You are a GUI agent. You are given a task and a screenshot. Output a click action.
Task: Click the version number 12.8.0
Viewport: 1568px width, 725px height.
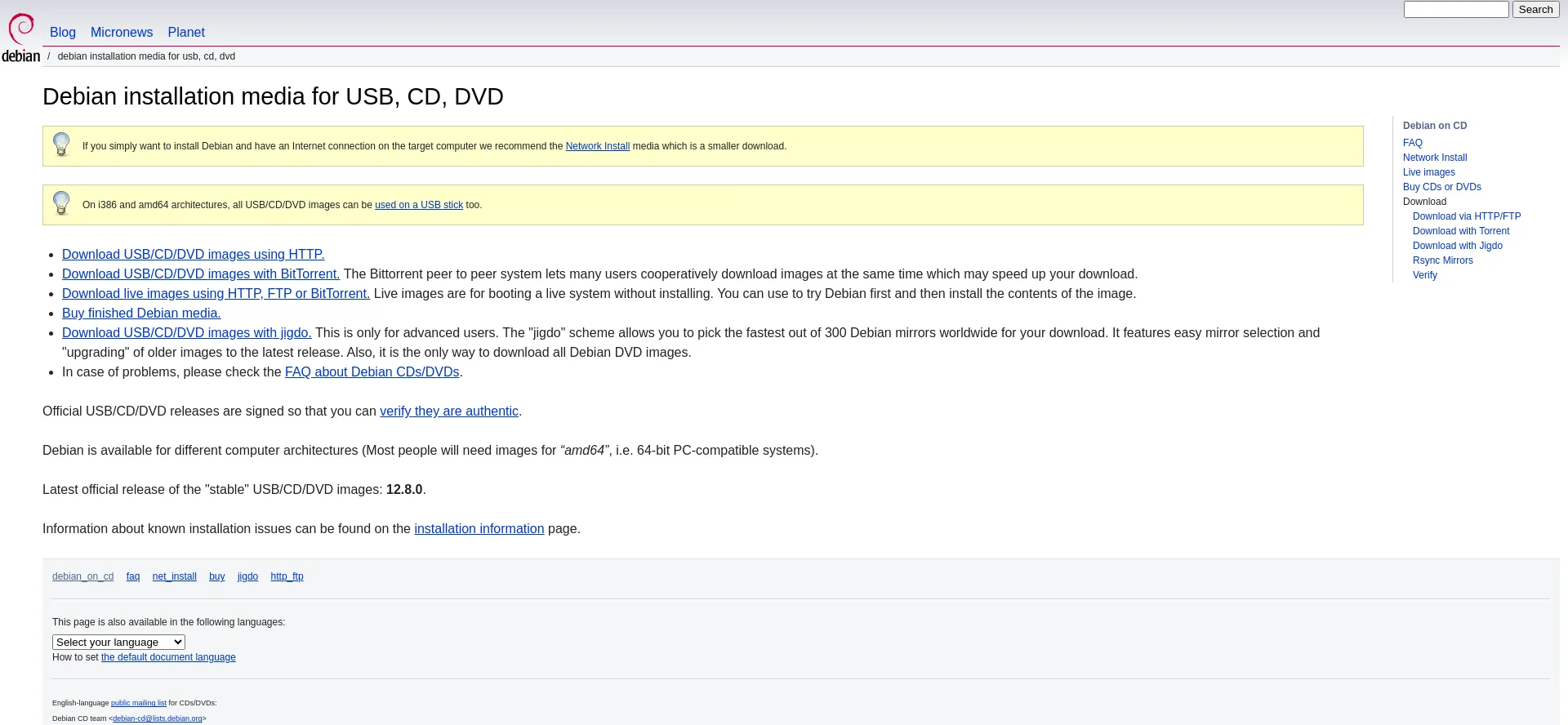[404, 490]
